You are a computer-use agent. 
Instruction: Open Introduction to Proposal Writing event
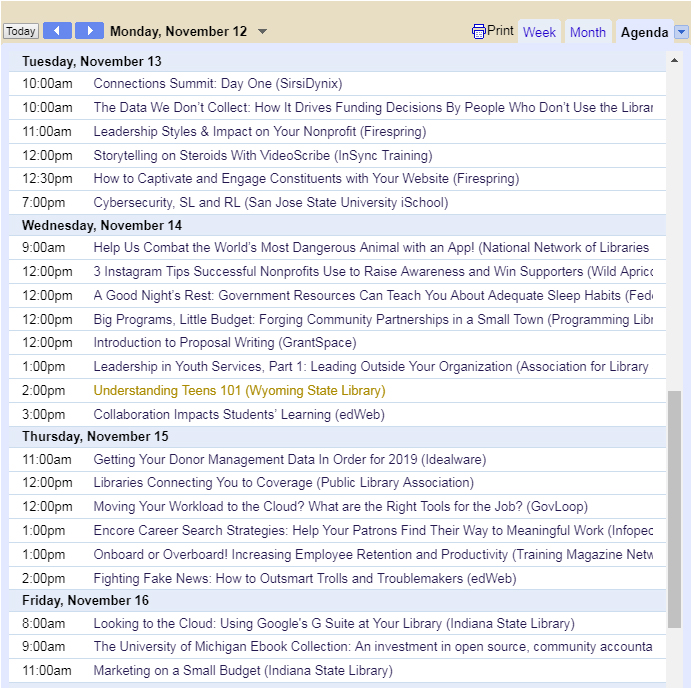coord(225,342)
